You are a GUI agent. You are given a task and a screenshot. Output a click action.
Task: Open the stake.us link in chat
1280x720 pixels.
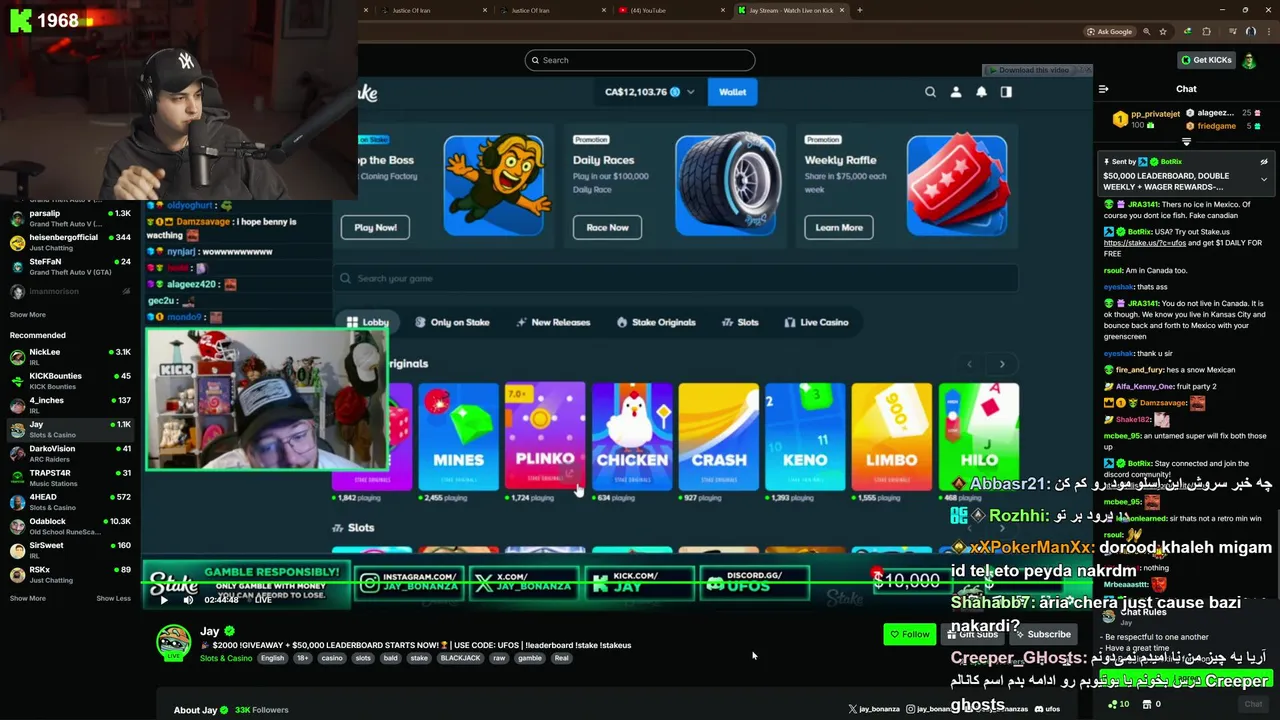pyautogui.click(x=1144, y=243)
